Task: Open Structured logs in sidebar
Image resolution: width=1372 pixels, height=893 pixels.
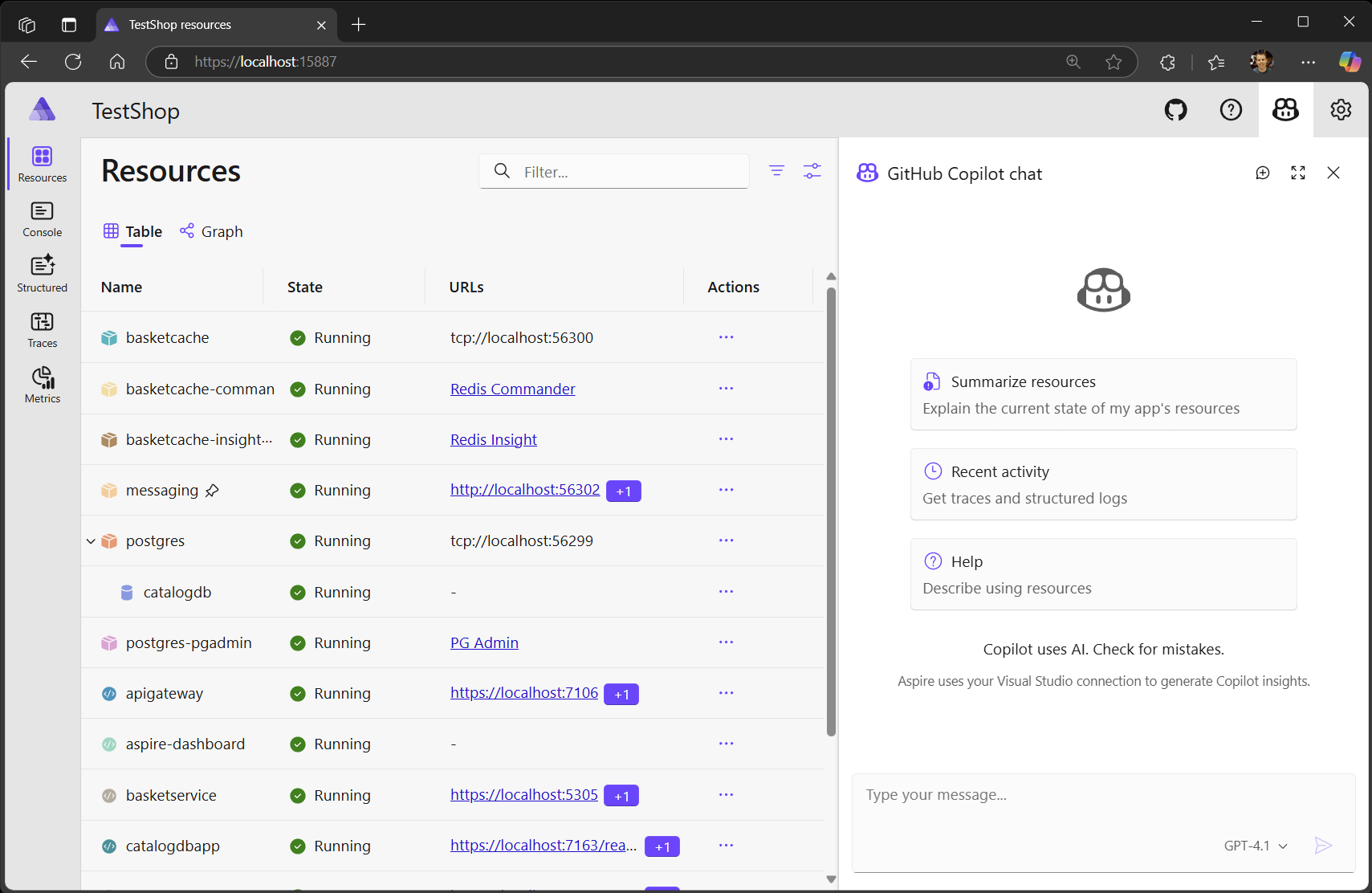Action: pos(43,274)
